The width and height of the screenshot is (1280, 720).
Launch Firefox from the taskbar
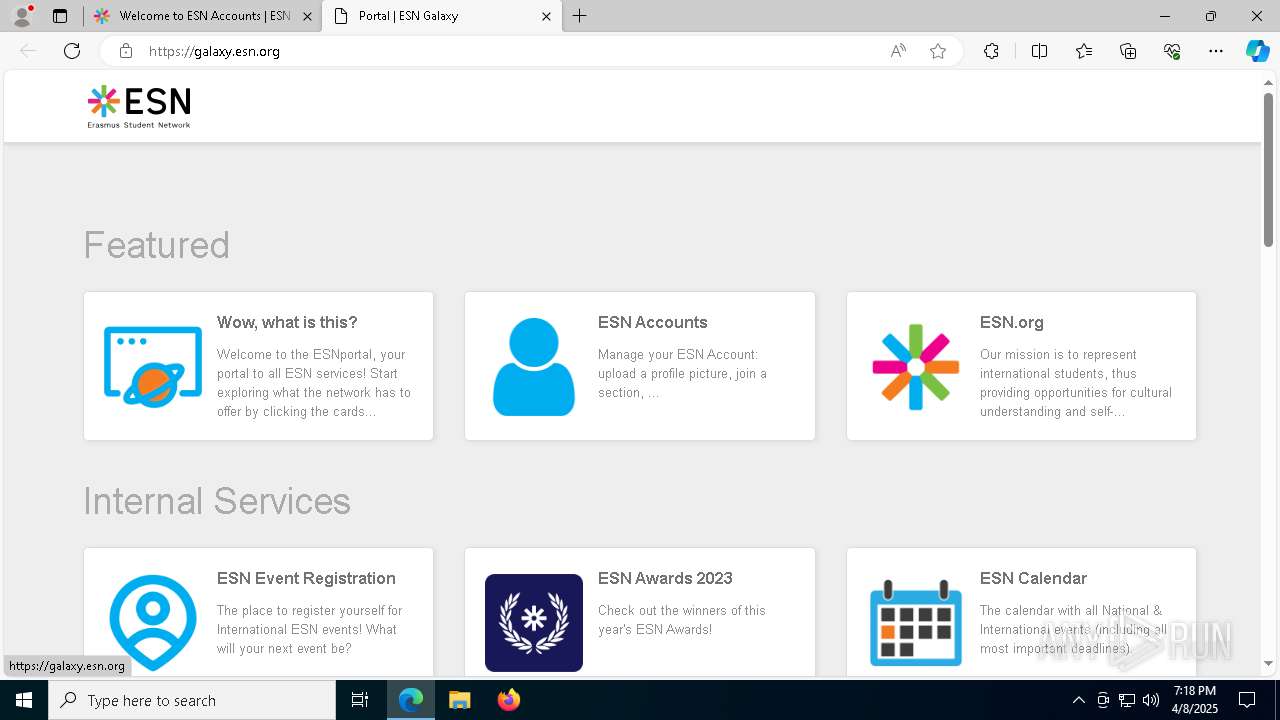pyautogui.click(x=509, y=700)
